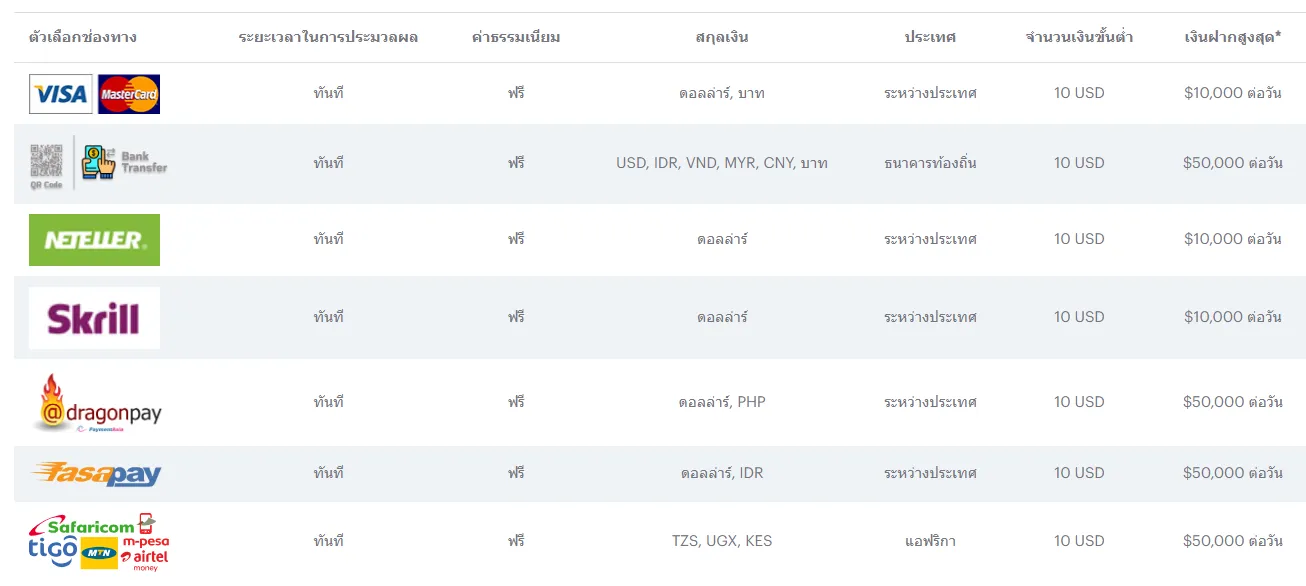The height and width of the screenshot is (586, 1306).
Task: Choose the yellow MTN logo
Action: (99, 553)
